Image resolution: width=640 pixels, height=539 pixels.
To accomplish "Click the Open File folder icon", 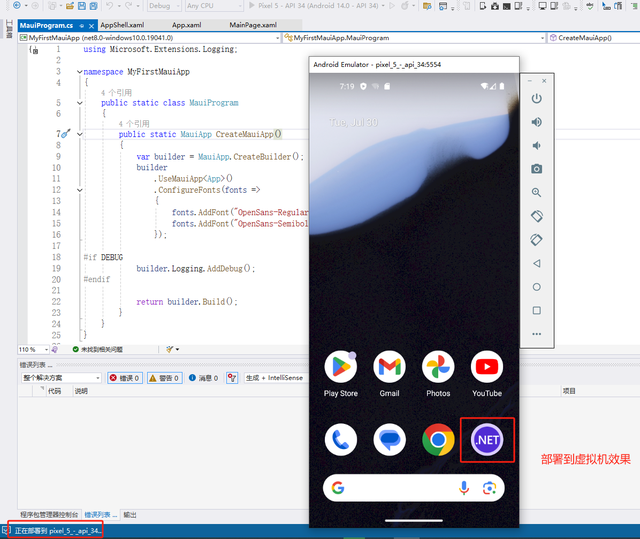I will [x=70, y=6].
